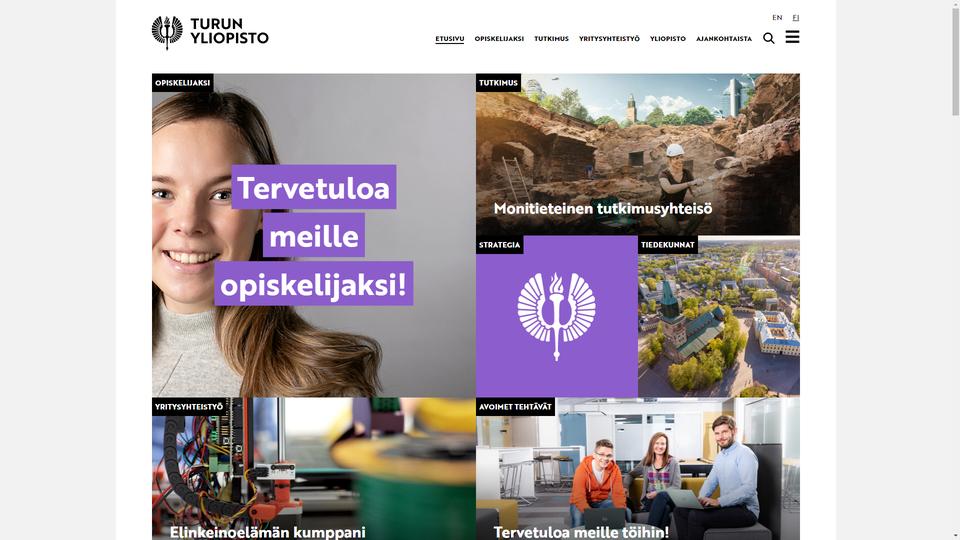Click the page vertical scrollbar thumb

(955, 58)
